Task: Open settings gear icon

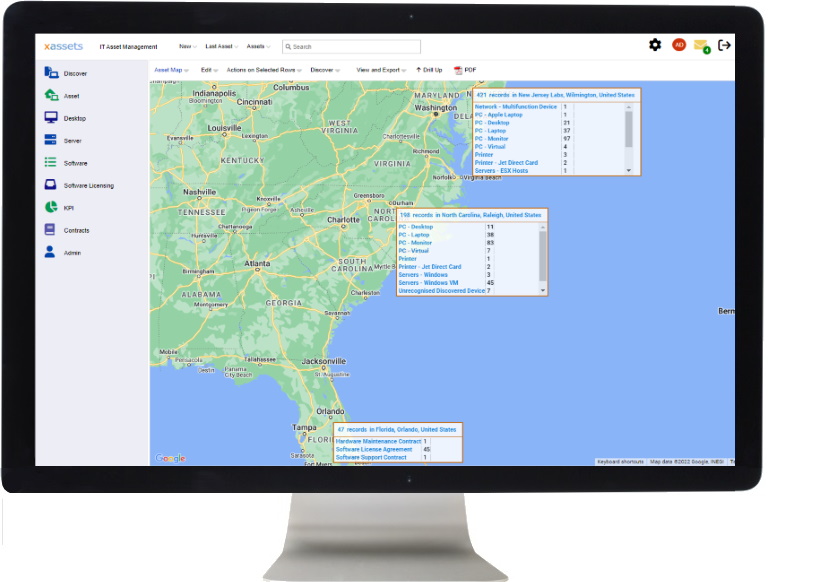Action: tap(655, 45)
